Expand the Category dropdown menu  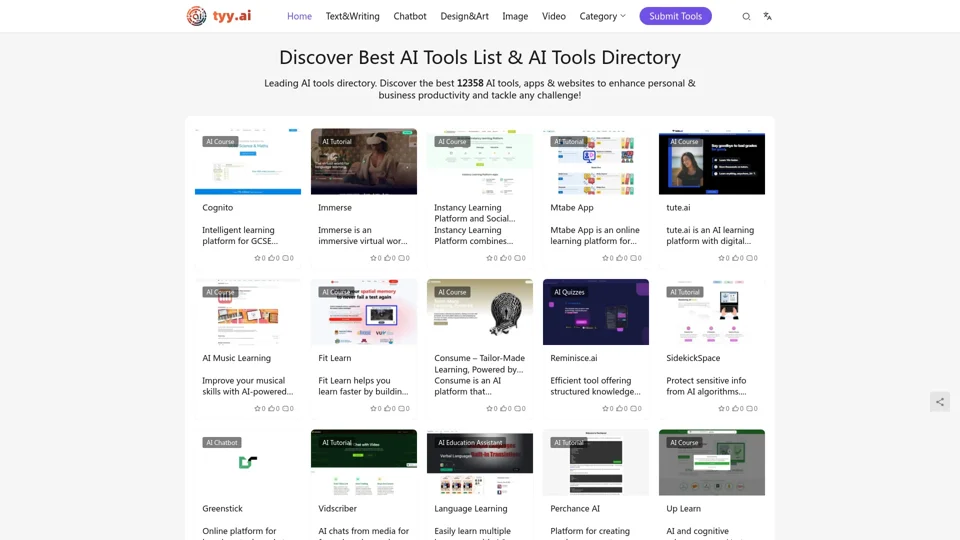coord(602,17)
